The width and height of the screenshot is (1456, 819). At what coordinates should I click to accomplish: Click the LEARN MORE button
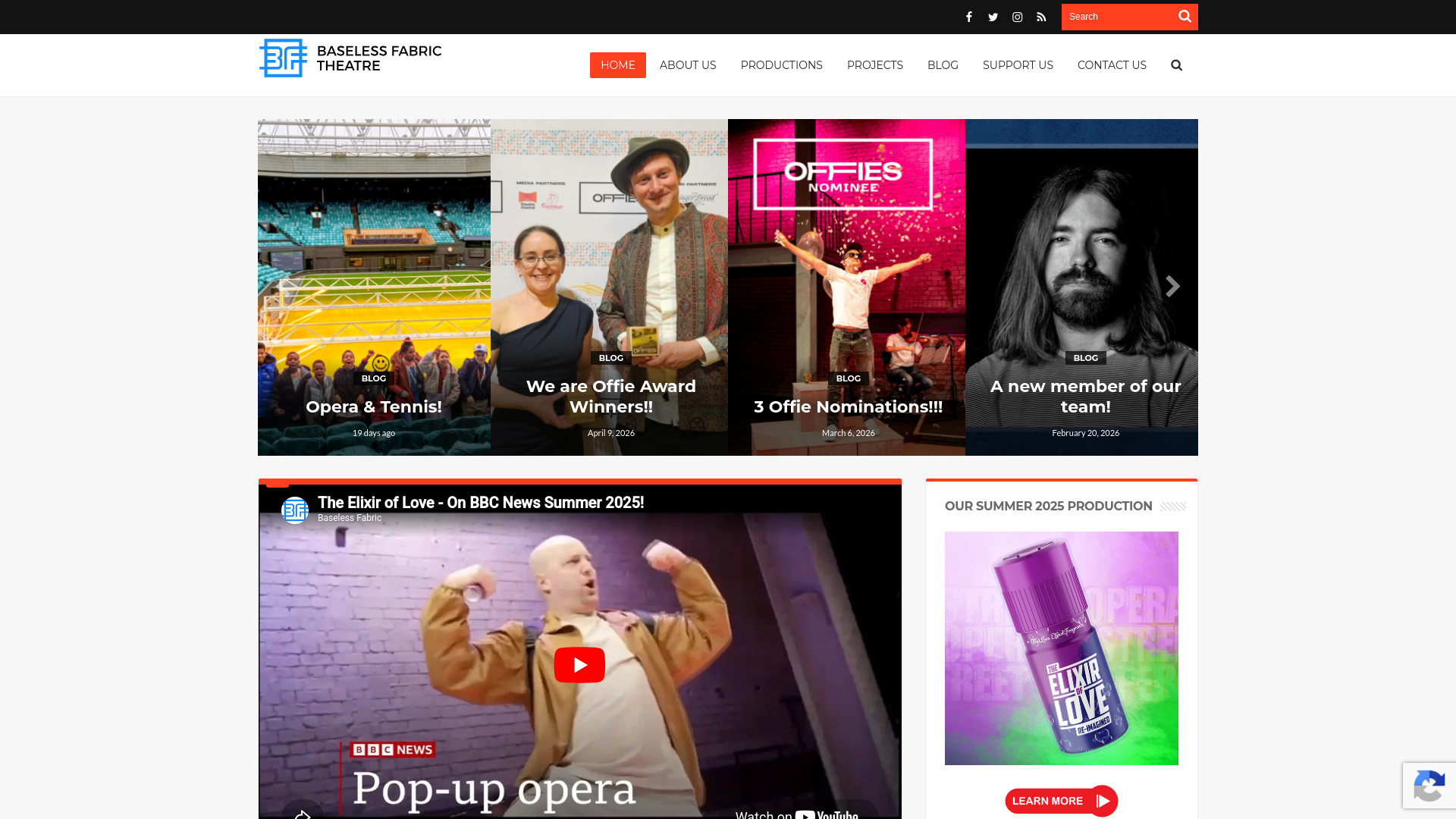pyautogui.click(x=1062, y=801)
